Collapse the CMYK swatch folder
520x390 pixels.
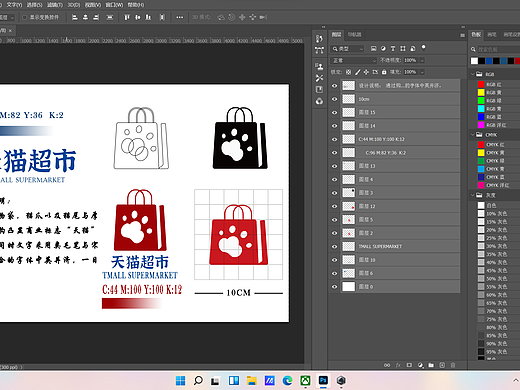click(x=473, y=135)
